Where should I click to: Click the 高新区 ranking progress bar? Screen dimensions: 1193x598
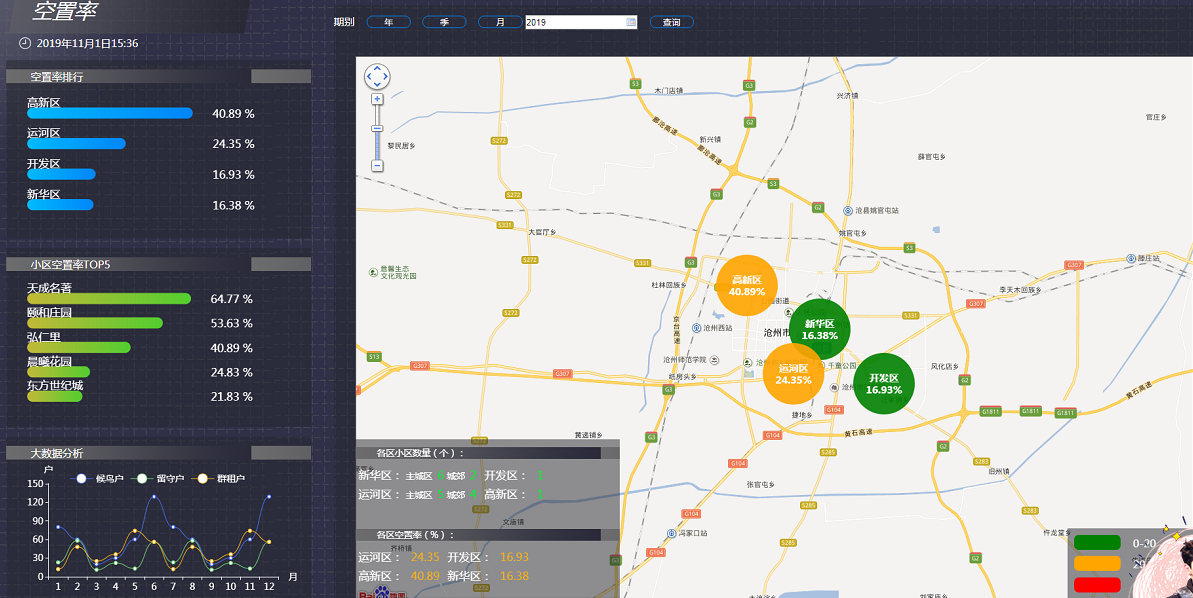click(x=110, y=113)
